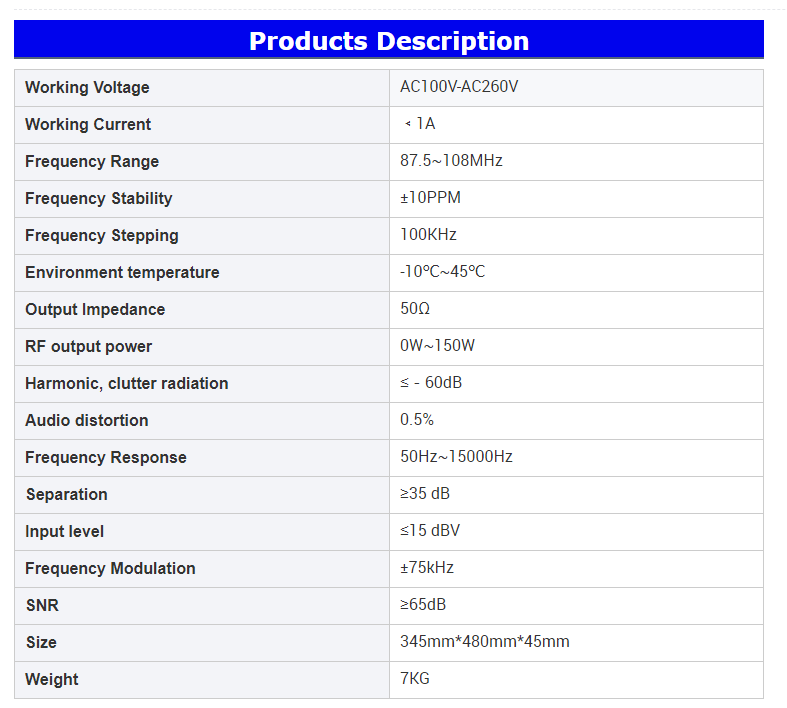Select the Working Current row label
Screen dimensions: 787x708
tap(88, 125)
